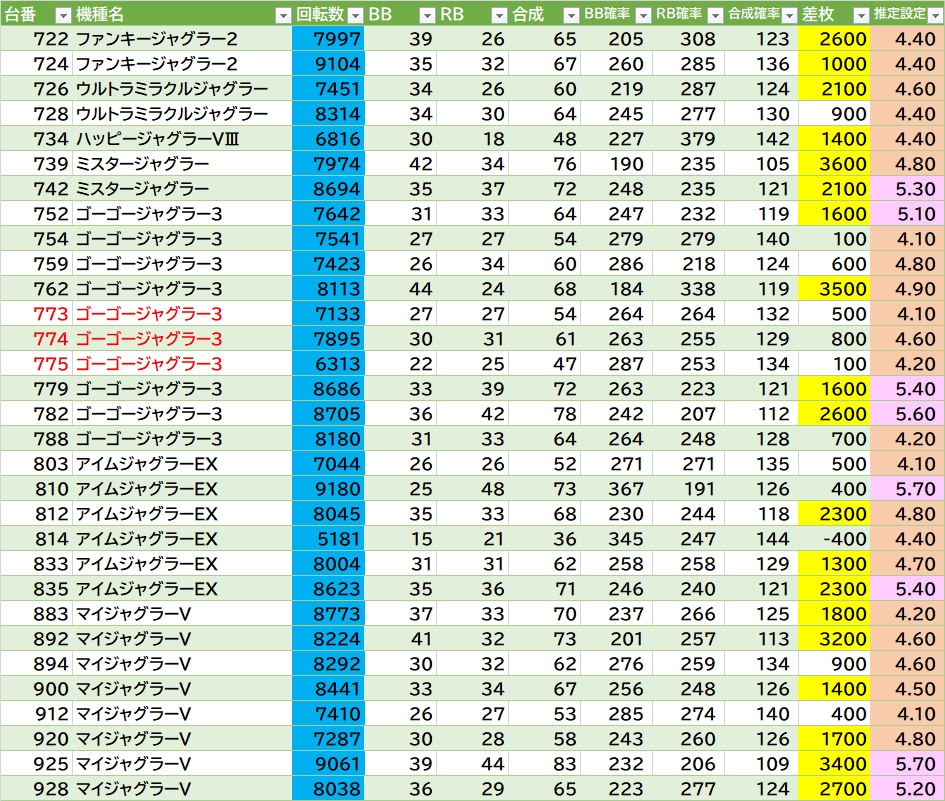Select rotation count cell 6816

coord(328,139)
